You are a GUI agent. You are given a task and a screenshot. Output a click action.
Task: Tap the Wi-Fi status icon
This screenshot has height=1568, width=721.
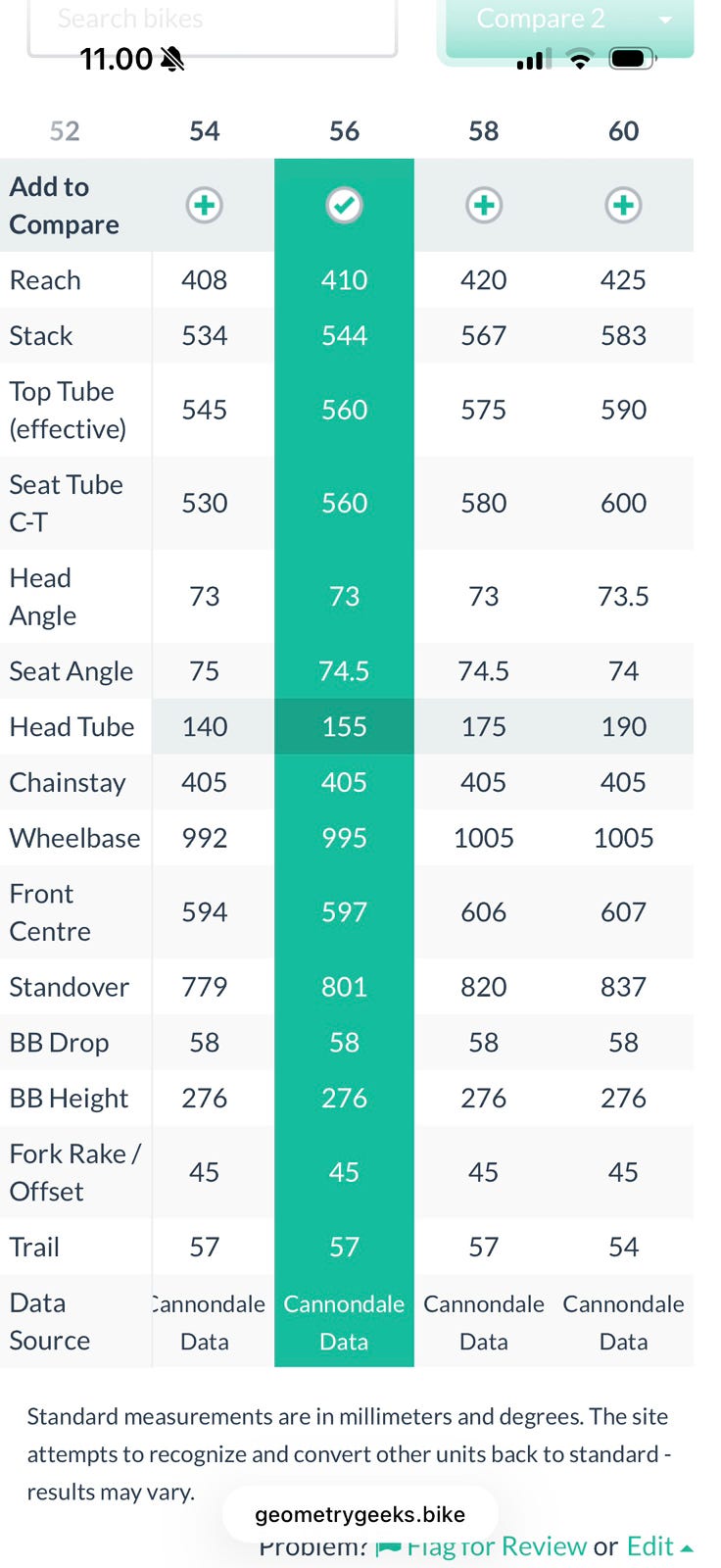(x=581, y=60)
